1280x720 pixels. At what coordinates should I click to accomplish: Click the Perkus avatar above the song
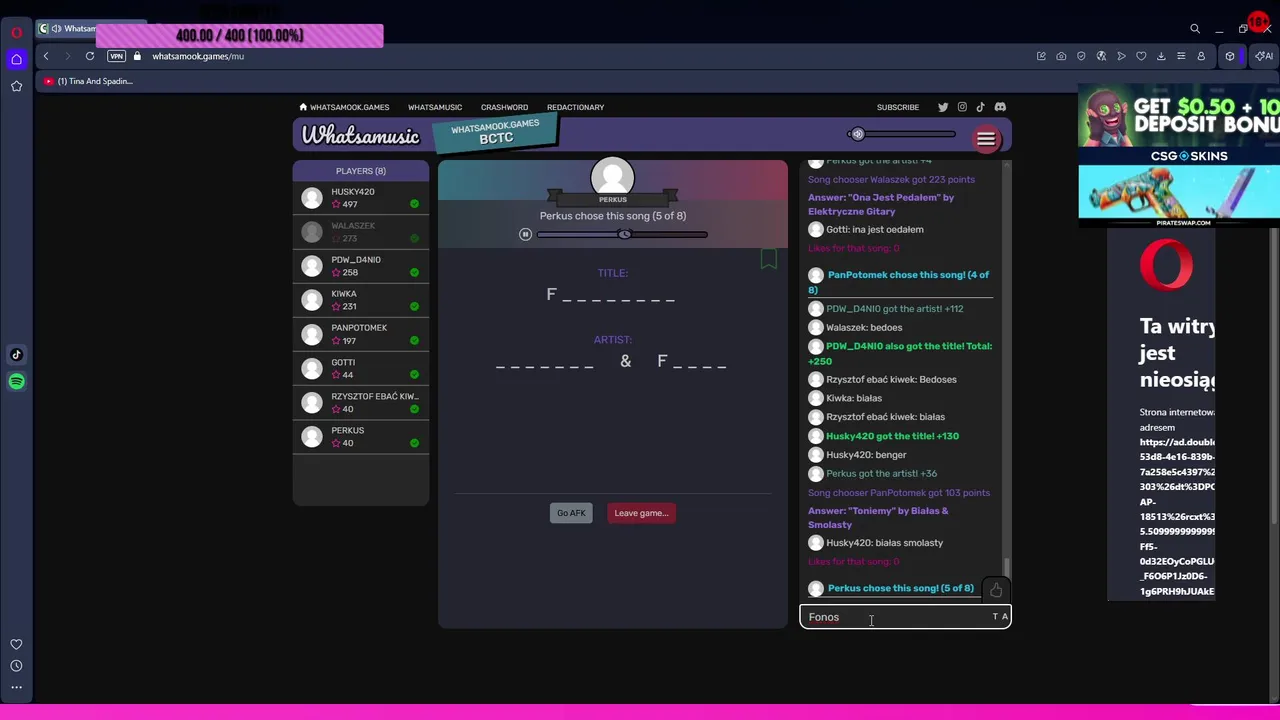[x=612, y=177]
